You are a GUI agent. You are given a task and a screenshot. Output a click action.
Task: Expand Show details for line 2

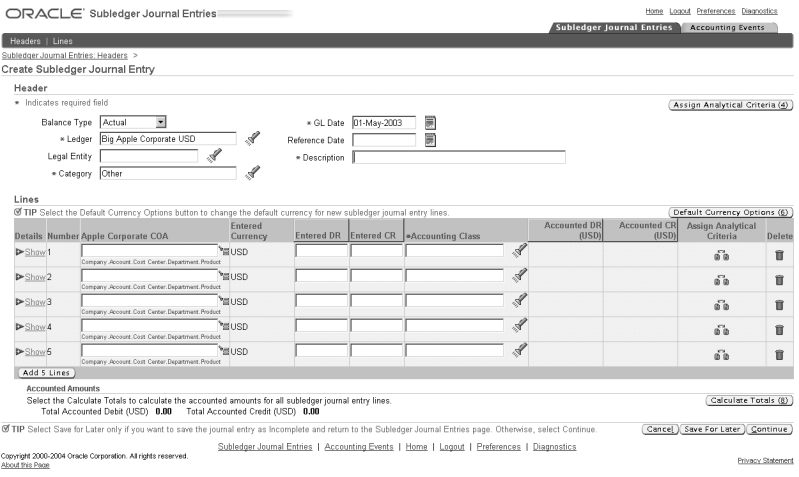click(31, 277)
